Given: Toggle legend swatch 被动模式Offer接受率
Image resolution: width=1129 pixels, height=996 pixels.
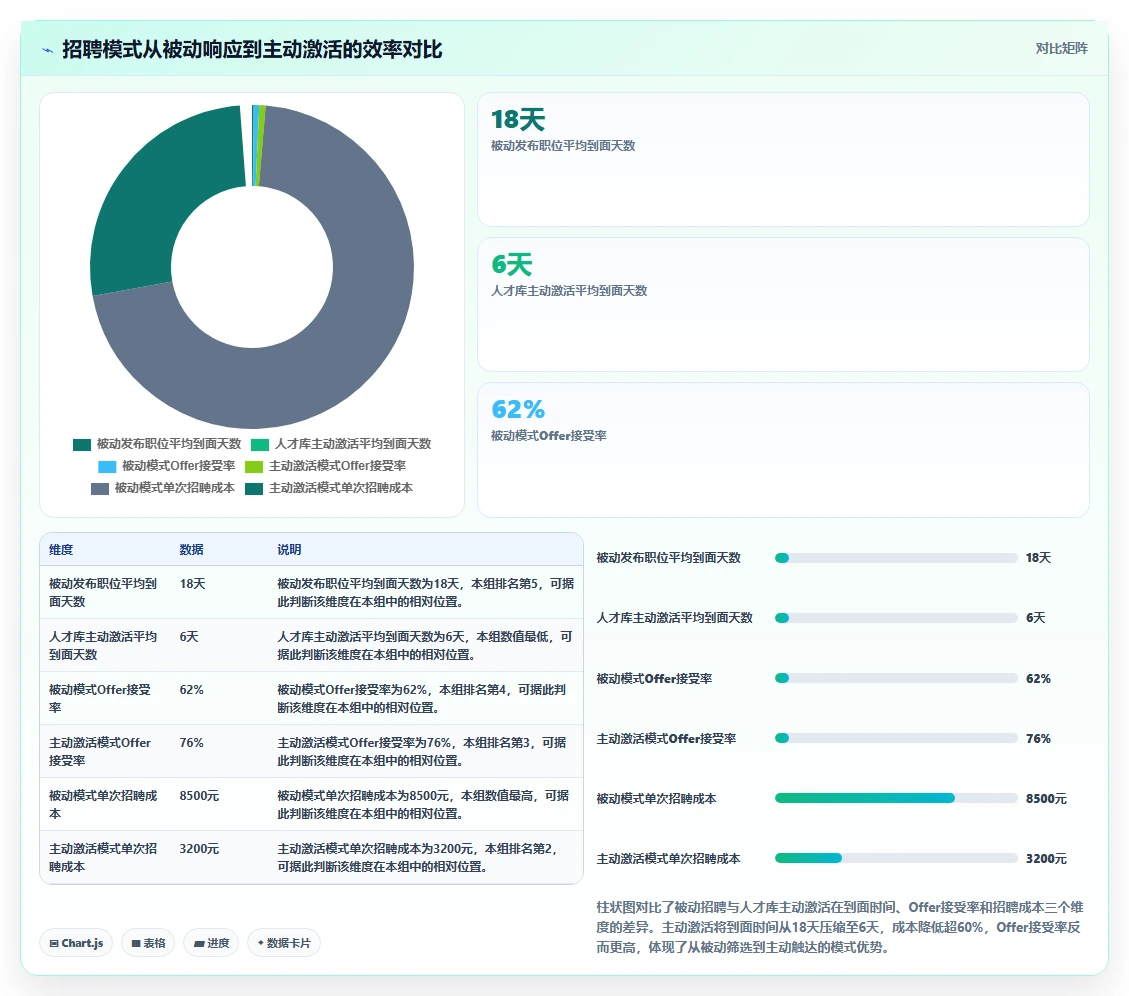Looking at the screenshot, I should pyautogui.click(x=107, y=467).
